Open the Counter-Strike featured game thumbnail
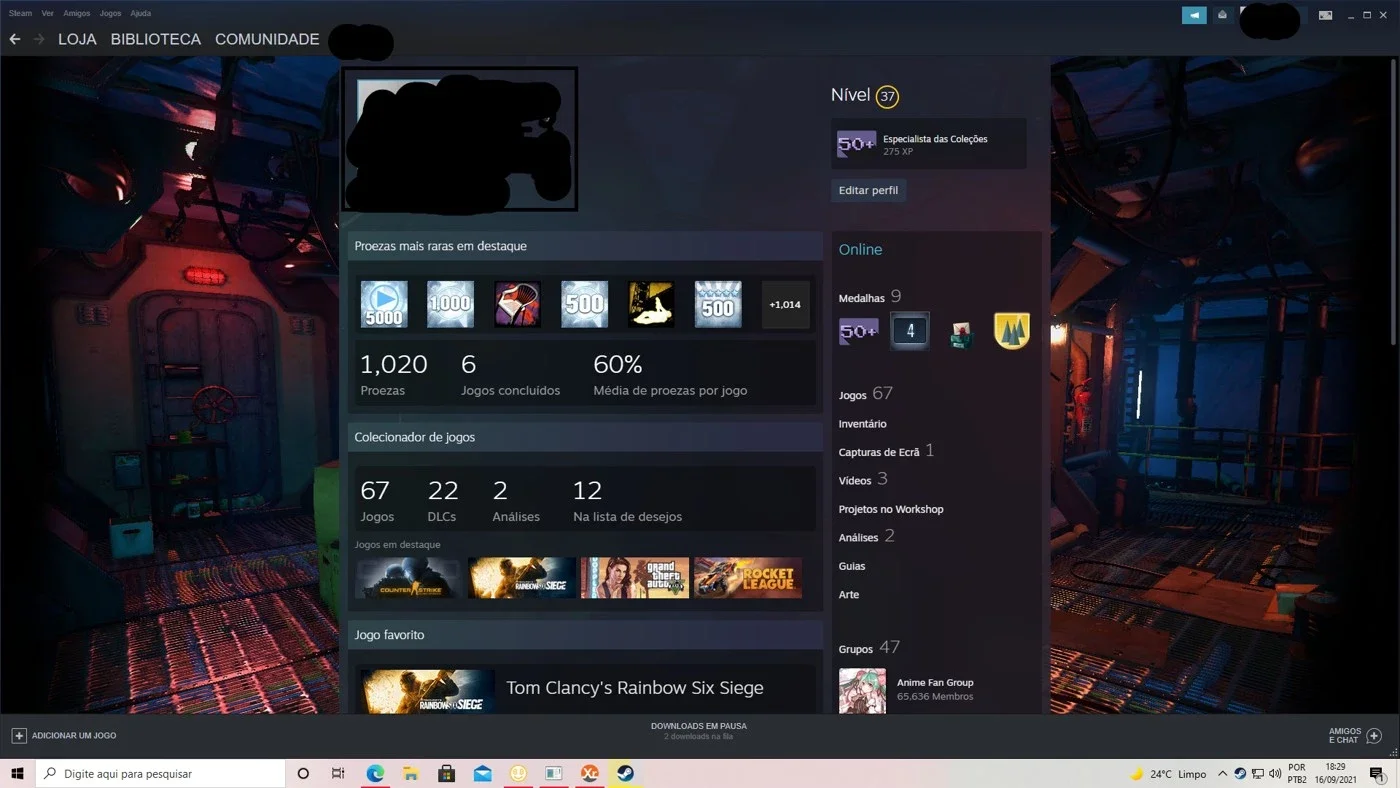The height and width of the screenshot is (788, 1400). point(410,578)
